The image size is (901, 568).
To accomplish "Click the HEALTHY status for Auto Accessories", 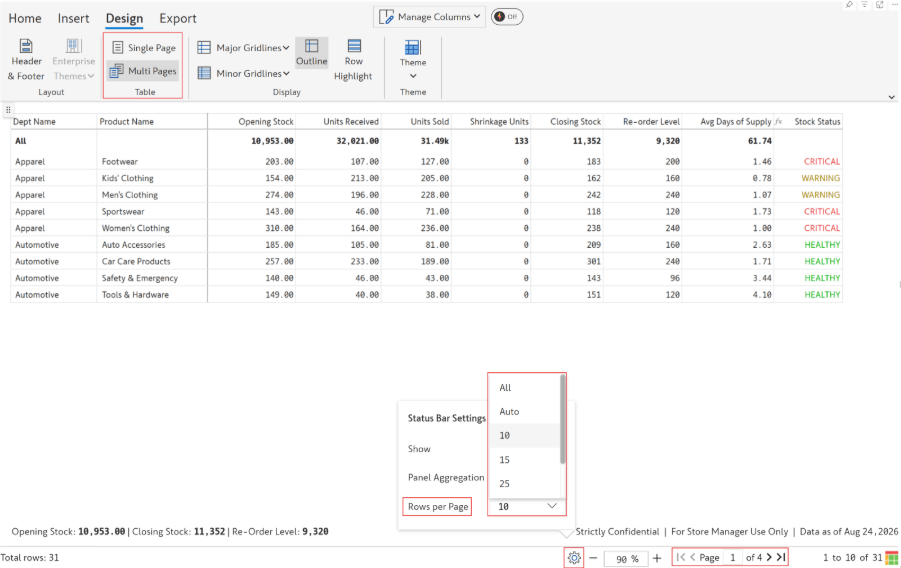I will point(822,245).
